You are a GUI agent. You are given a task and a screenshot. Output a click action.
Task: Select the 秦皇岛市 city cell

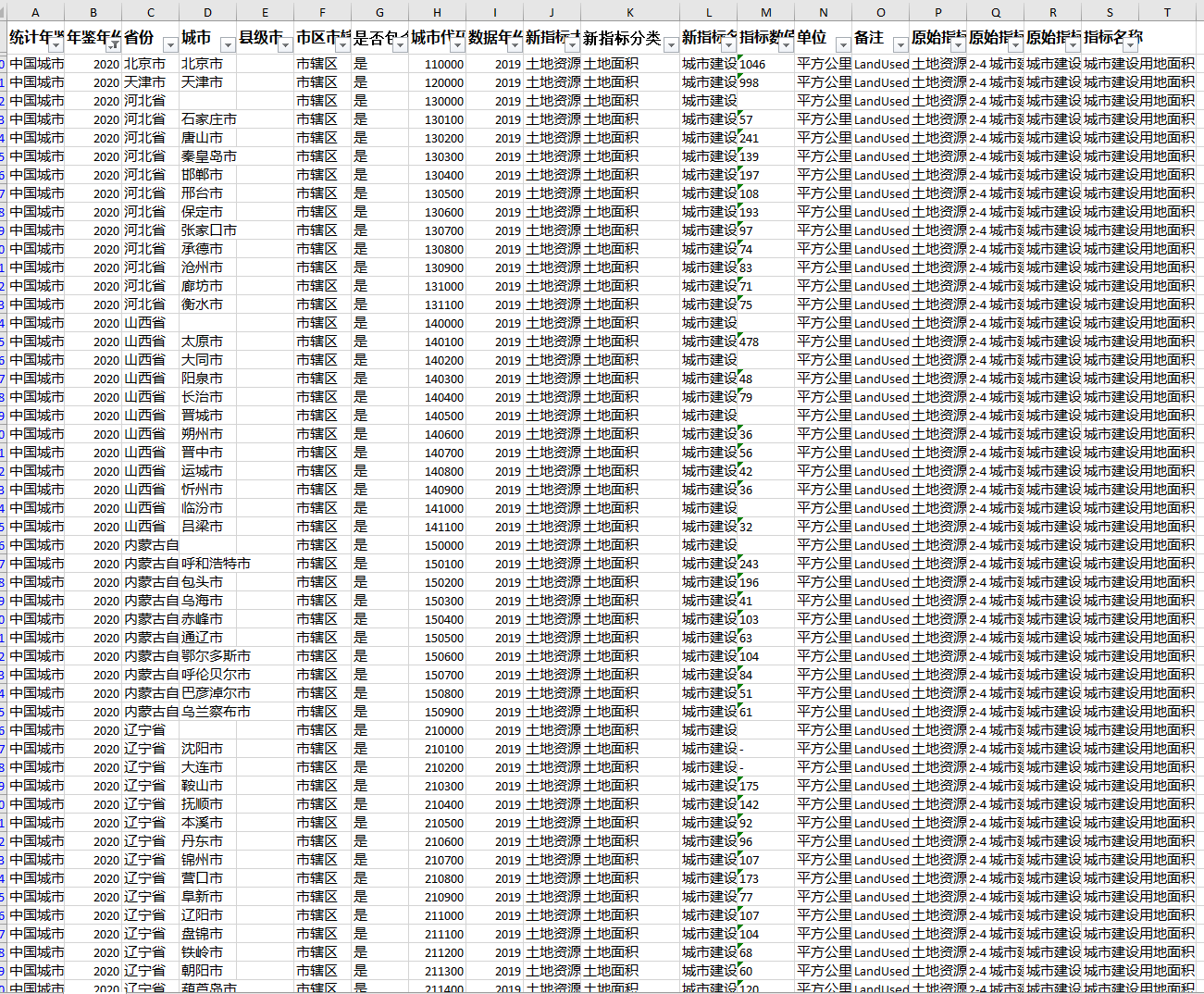pos(208,156)
